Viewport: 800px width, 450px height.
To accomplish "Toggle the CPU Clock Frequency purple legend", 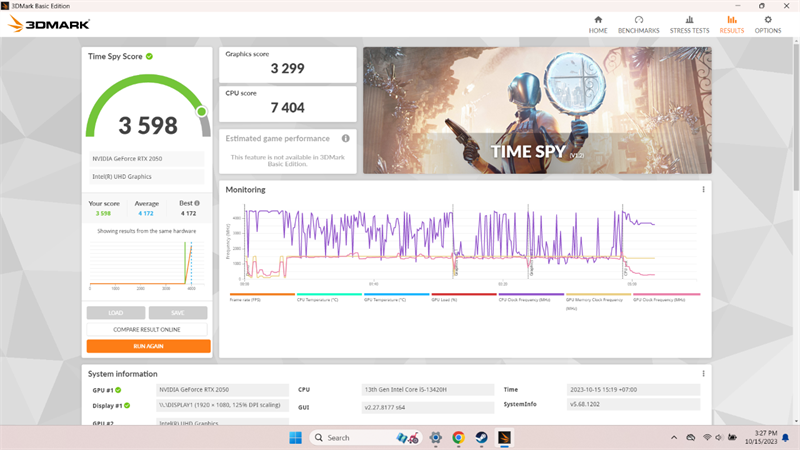I will tap(531, 297).
